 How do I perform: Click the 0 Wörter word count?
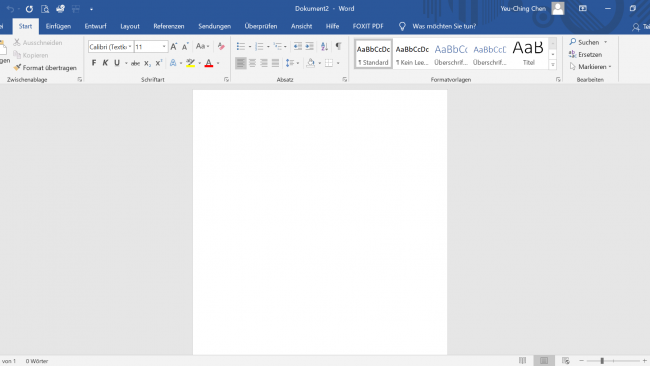click(37, 361)
